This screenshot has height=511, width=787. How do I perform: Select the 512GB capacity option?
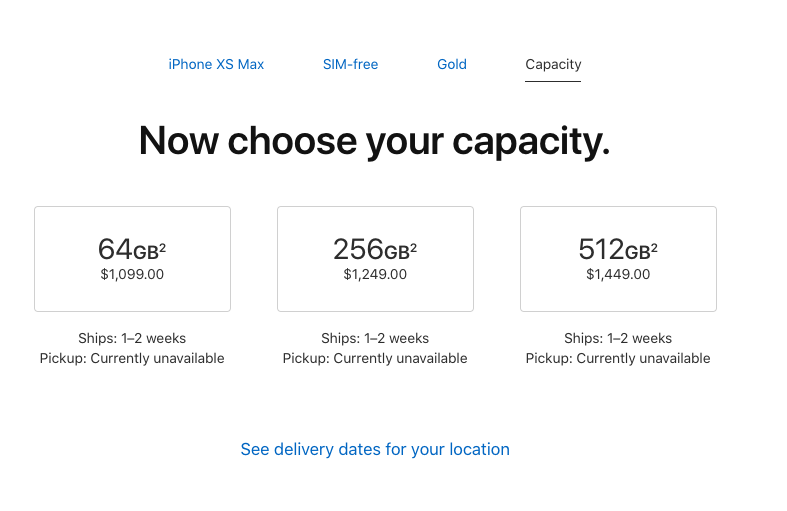pos(618,259)
